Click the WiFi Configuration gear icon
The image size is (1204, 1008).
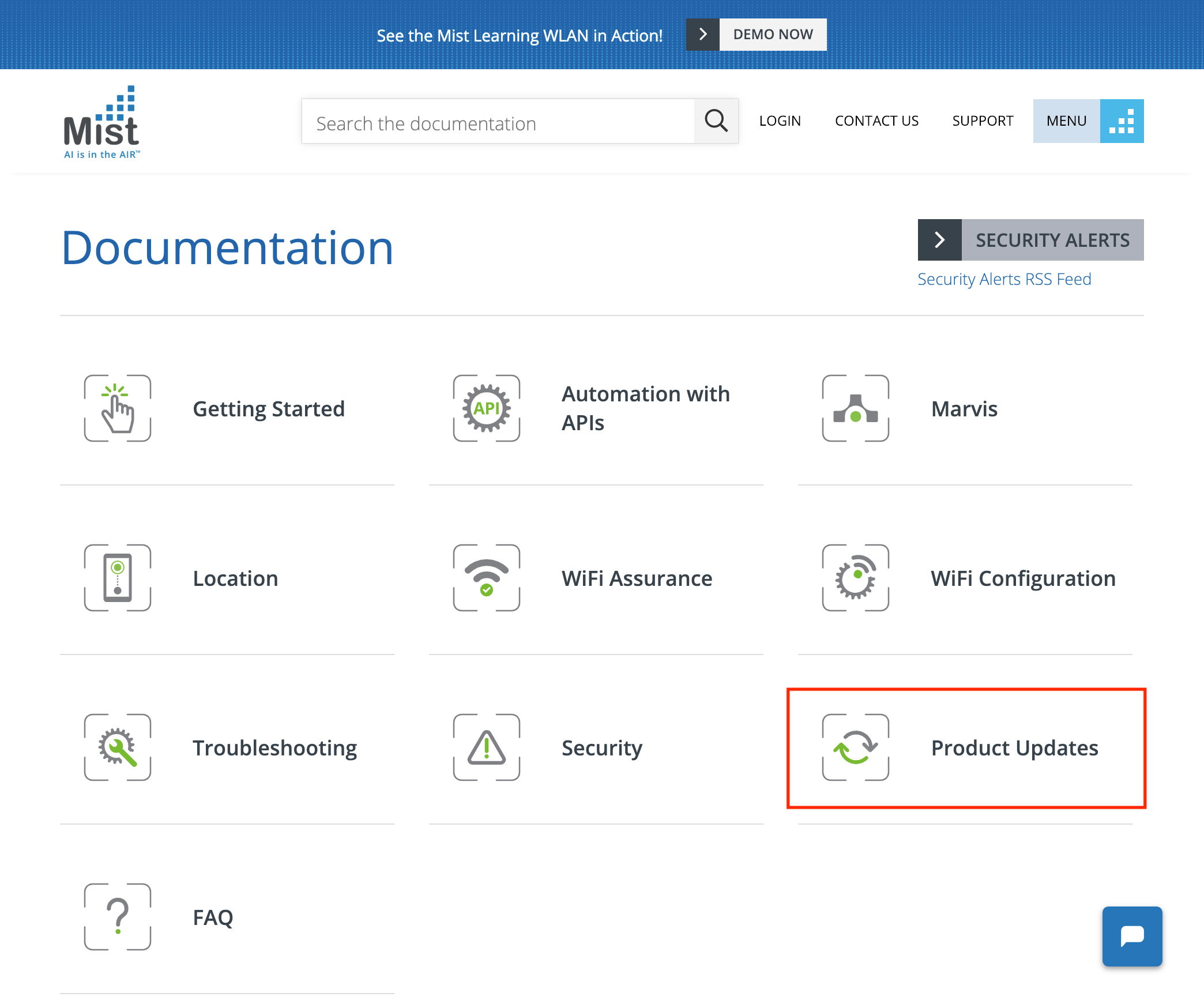tap(855, 578)
